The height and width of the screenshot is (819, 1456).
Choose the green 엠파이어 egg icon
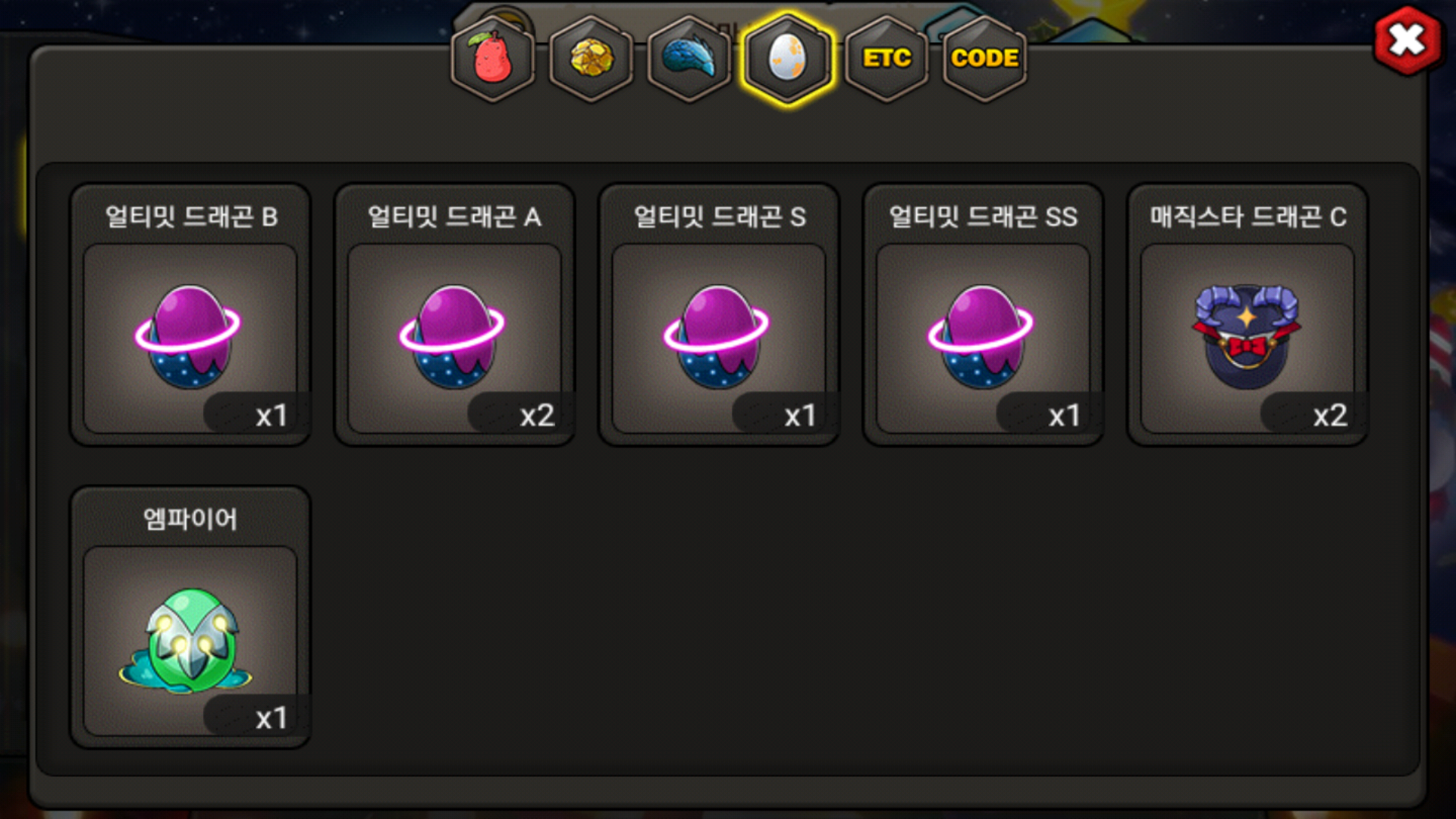coord(187,641)
